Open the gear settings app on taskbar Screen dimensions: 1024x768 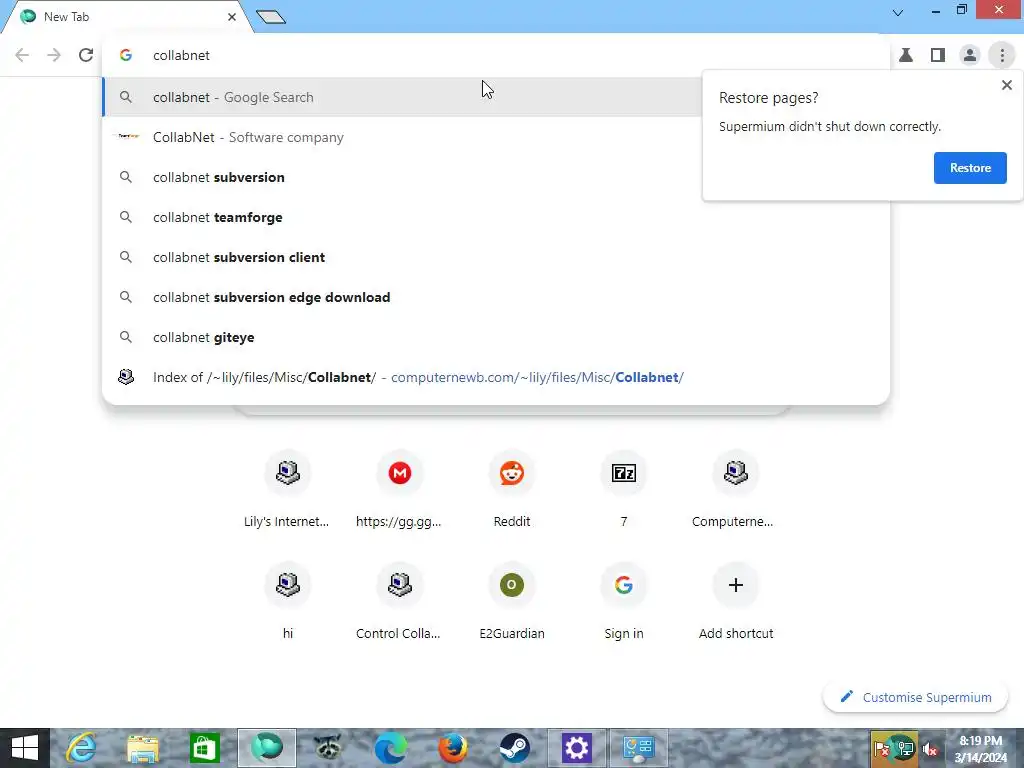(577, 748)
